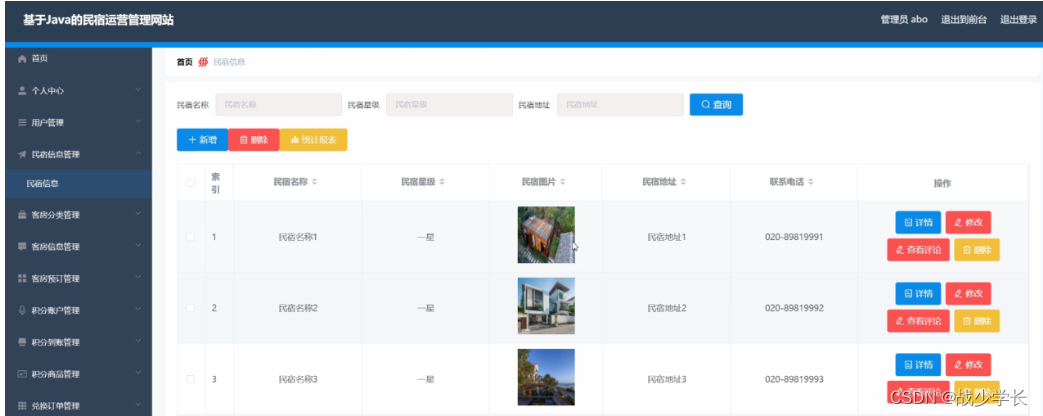Click the paper-plane icon beside 民宿信息管理

[22, 154]
